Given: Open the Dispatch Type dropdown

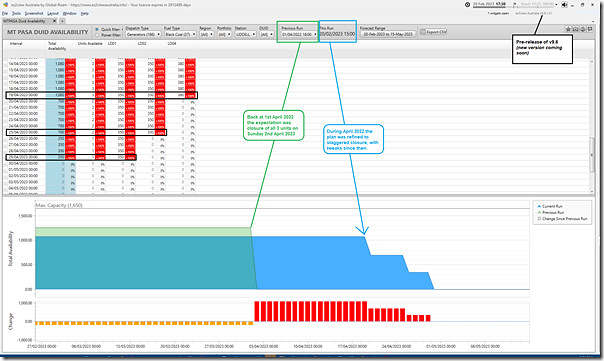Looking at the screenshot, I should tap(143, 34).
